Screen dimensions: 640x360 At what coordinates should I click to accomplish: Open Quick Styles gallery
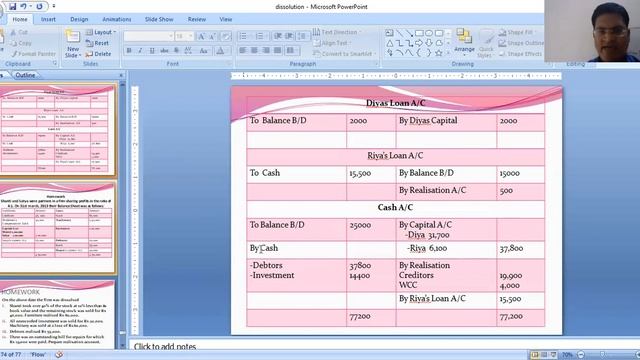click(485, 43)
